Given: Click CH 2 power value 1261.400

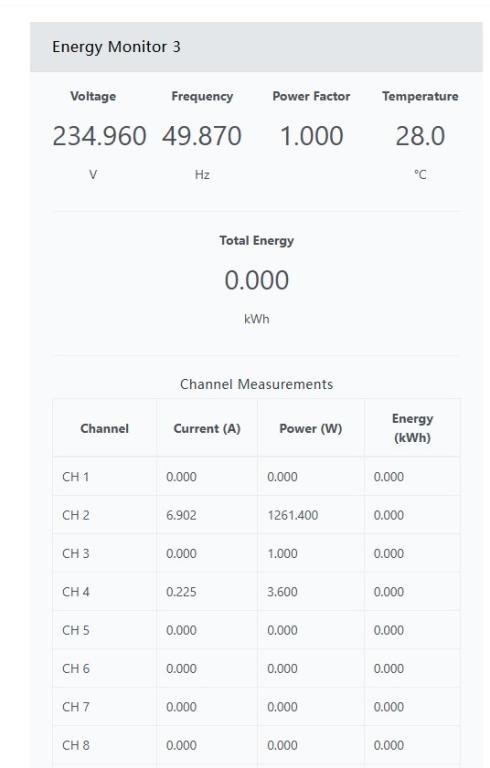Looking at the screenshot, I should coord(293,515).
